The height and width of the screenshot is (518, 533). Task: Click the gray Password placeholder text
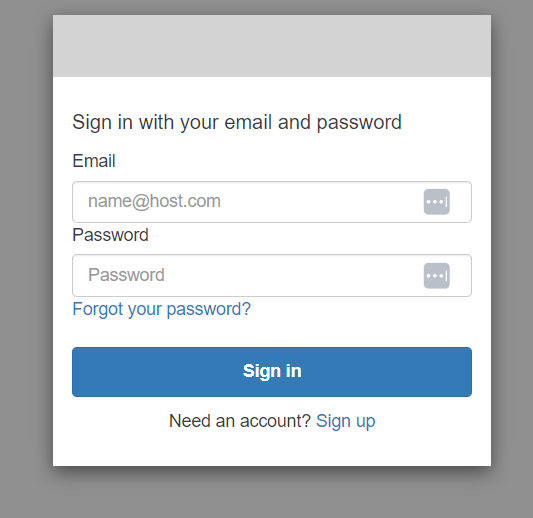pos(126,275)
